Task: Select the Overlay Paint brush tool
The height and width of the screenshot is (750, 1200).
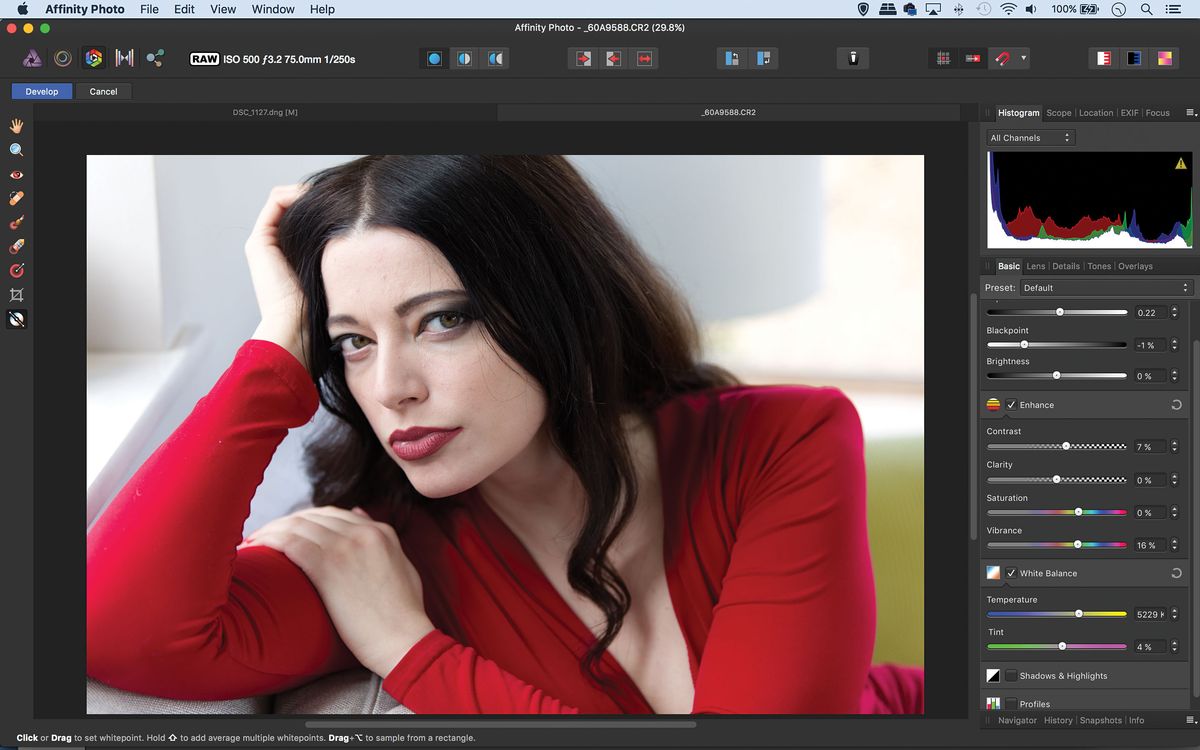Action: click(x=16, y=222)
